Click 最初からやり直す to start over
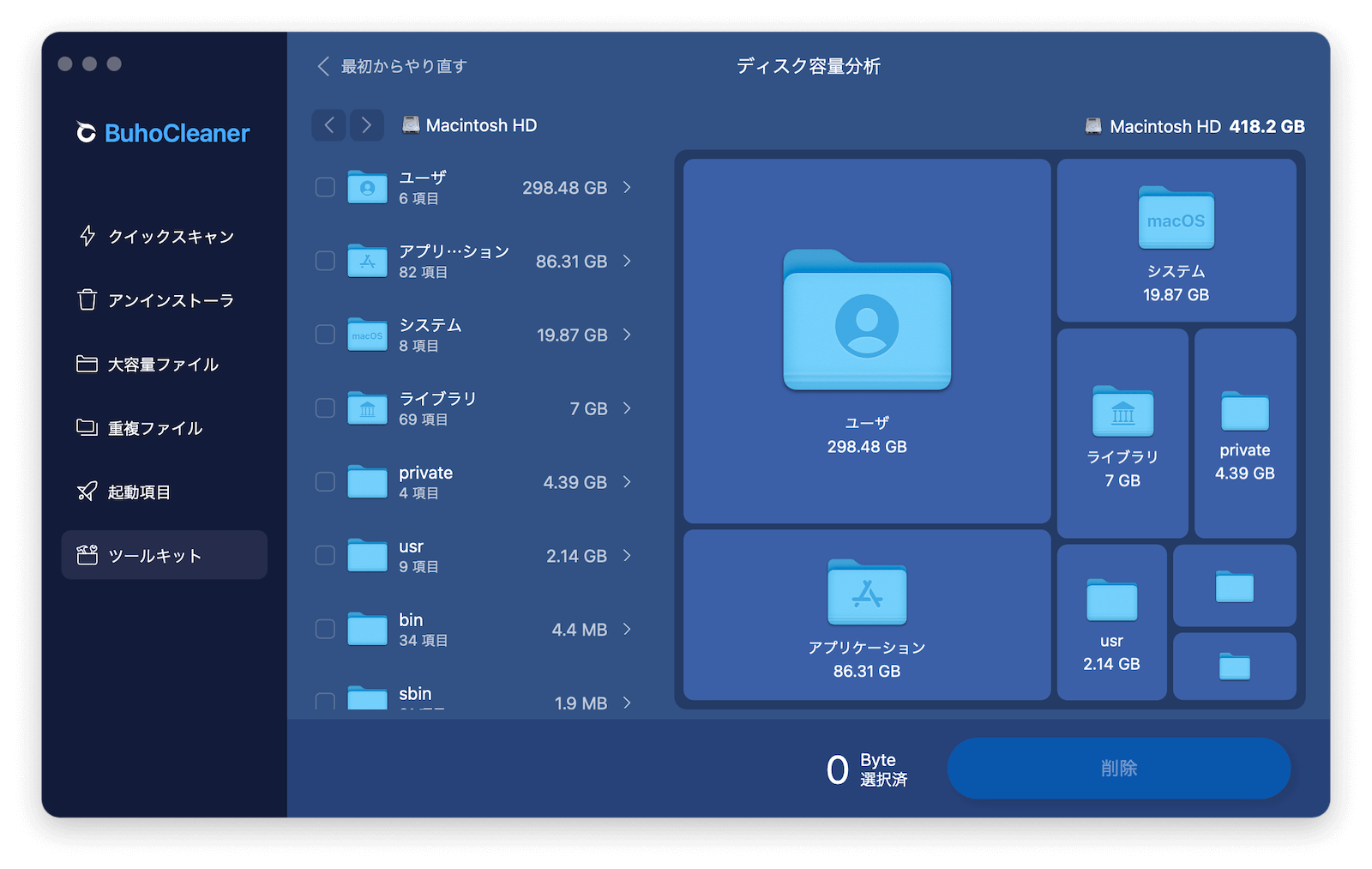This screenshot has width=1372, height=869. tap(393, 66)
